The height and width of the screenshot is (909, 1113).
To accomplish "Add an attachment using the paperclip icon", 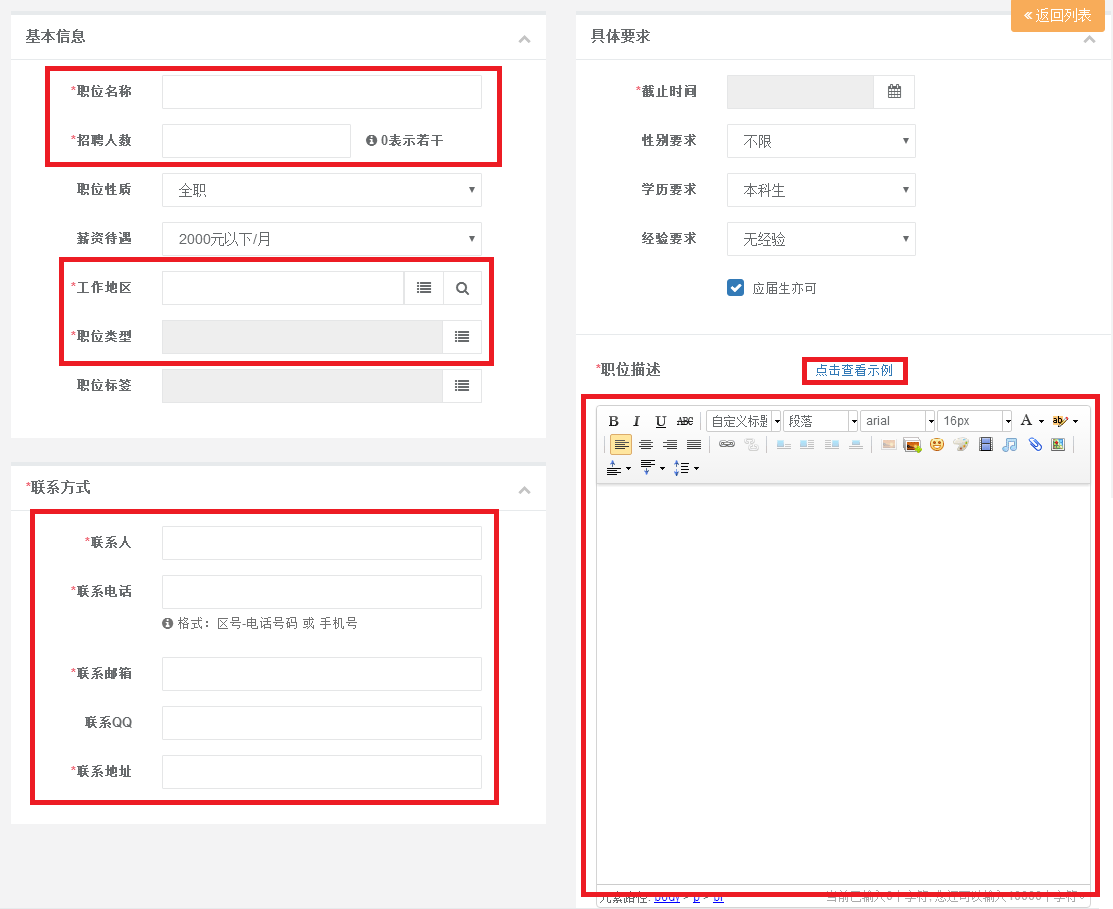I will pos(1035,445).
